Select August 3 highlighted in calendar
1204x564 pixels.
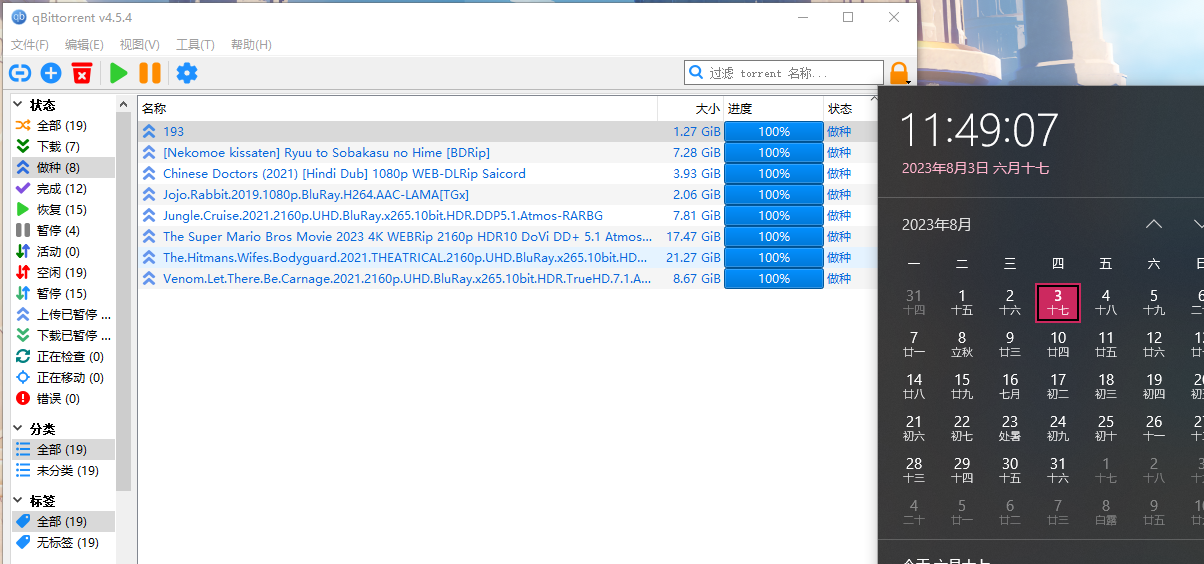(x=1058, y=302)
